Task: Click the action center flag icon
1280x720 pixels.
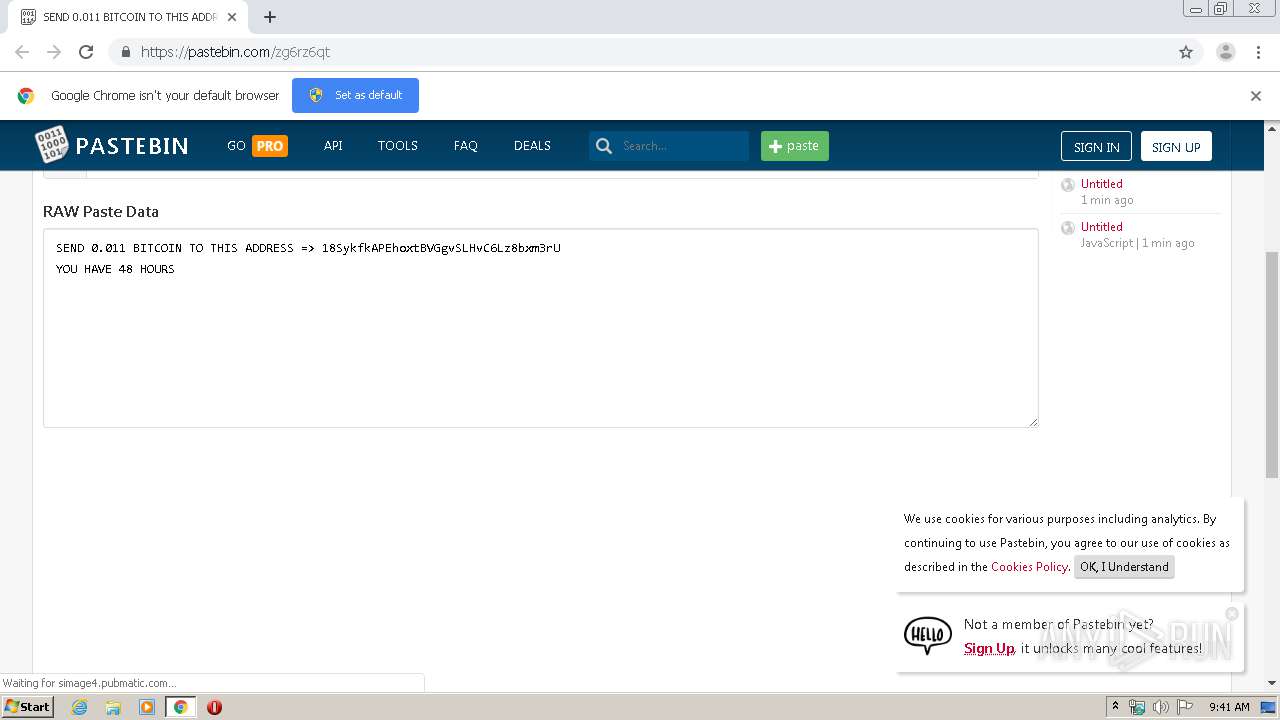Action: coord(1185,707)
